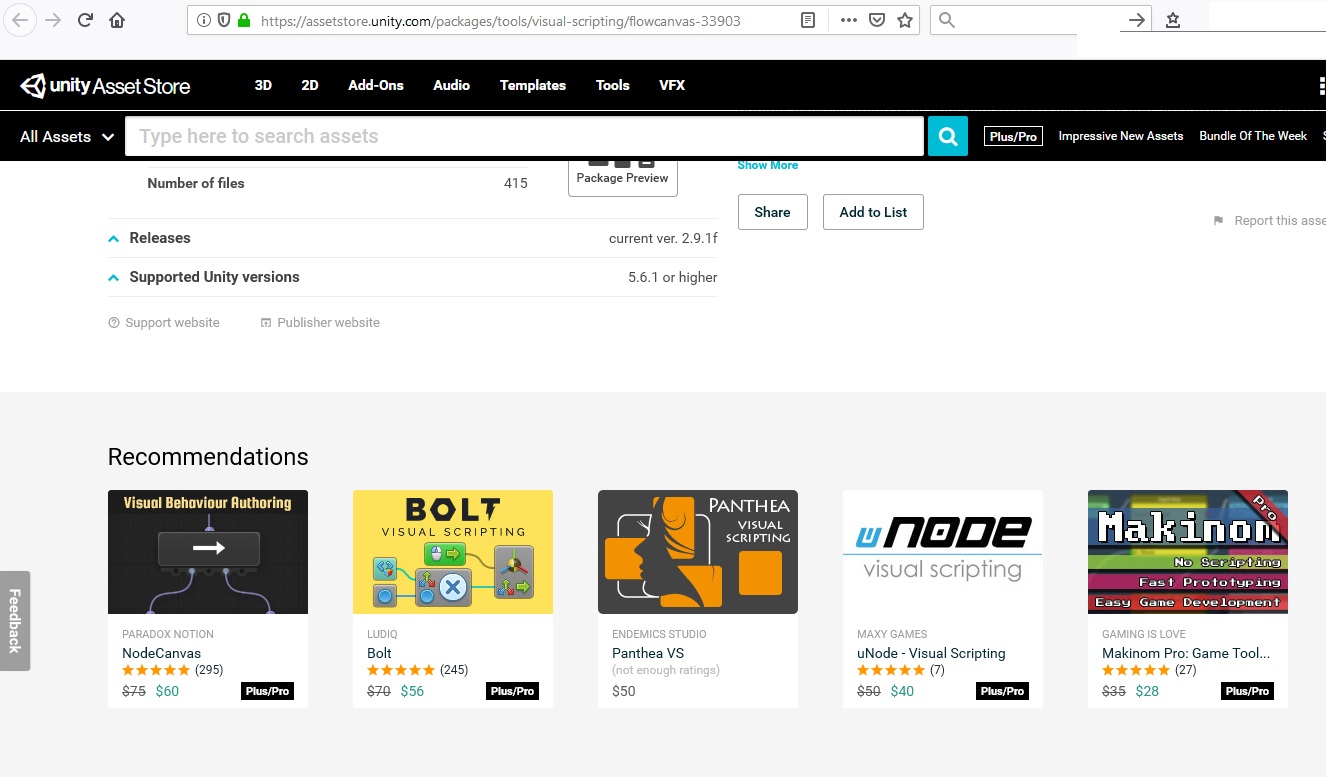Click the Makinom Pro: Game Tool title
This screenshot has height=779, width=1326.
1186,654
